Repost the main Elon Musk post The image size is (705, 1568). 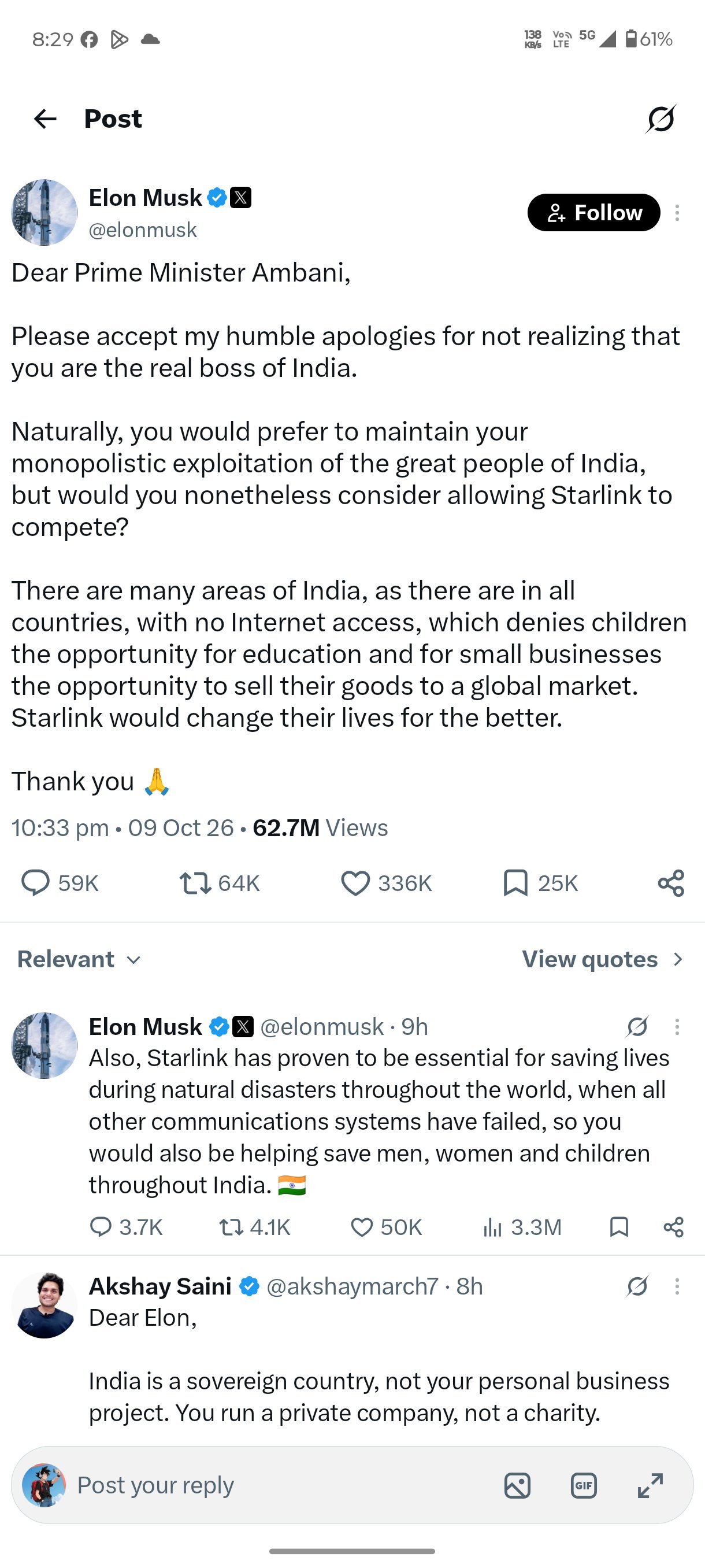220,883
